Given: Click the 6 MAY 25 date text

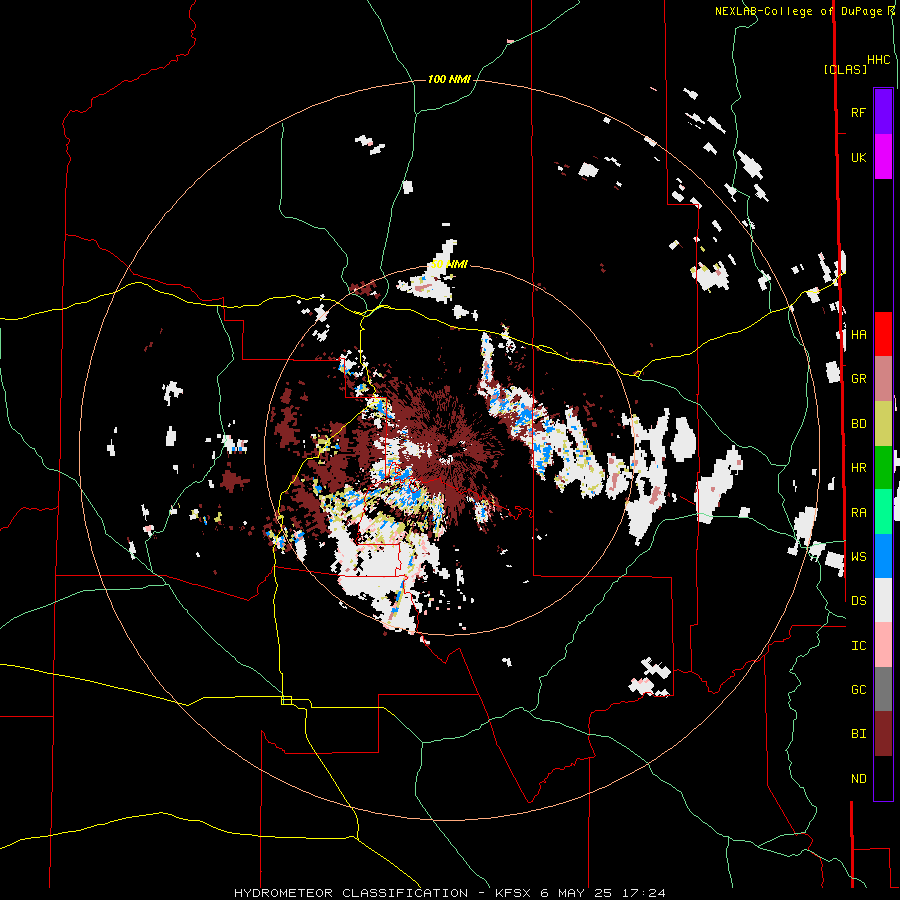Looking at the screenshot, I should 575,893.
